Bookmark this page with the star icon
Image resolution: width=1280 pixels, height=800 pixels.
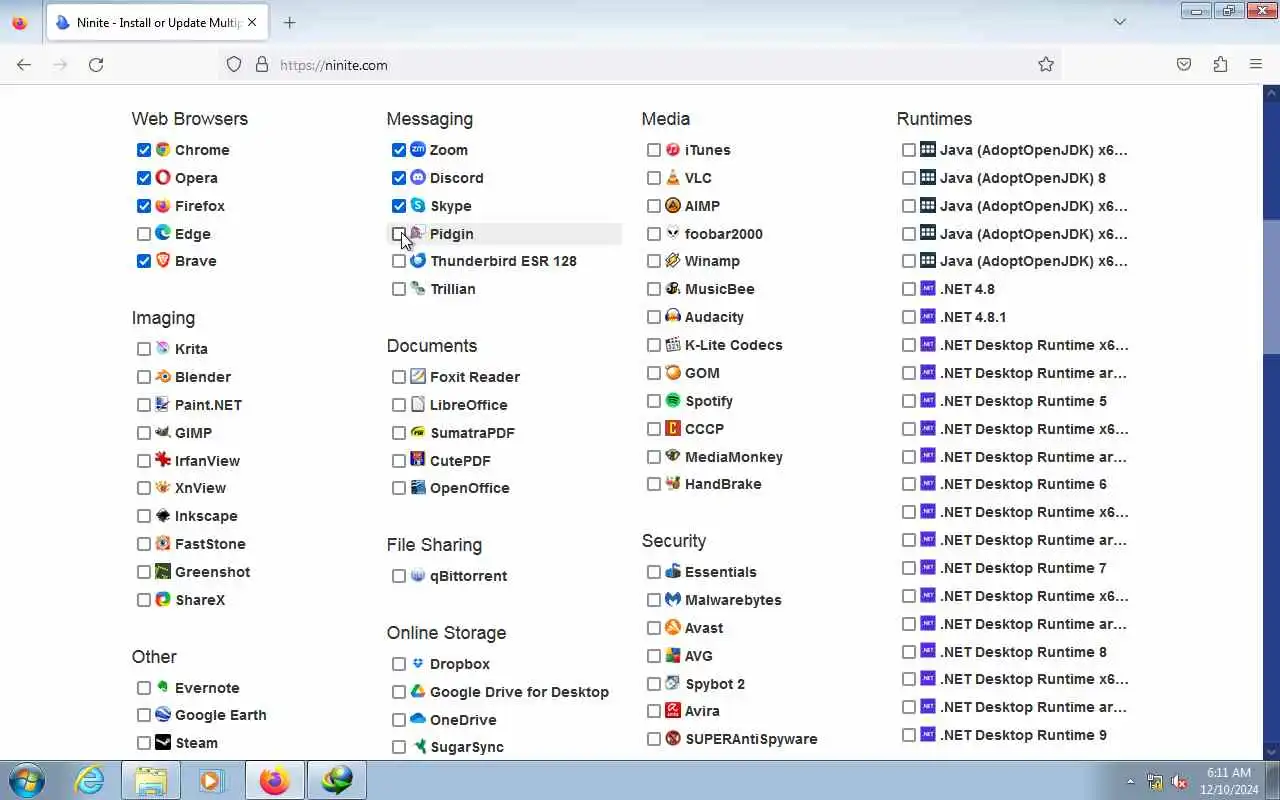pyautogui.click(x=1046, y=64)
